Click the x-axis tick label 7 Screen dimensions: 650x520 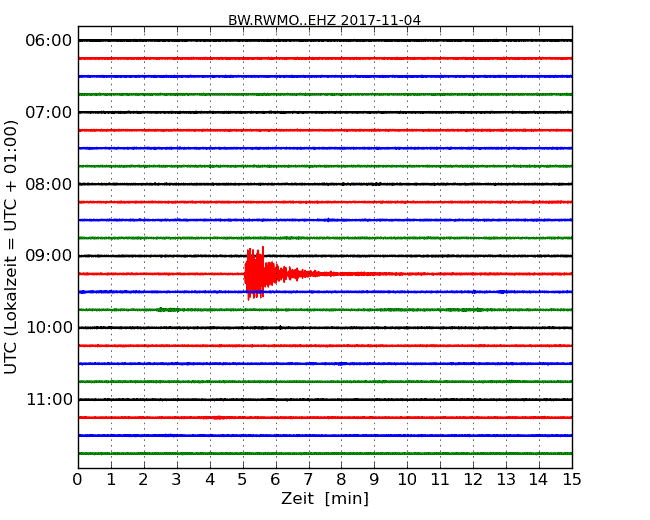point(308,479)
